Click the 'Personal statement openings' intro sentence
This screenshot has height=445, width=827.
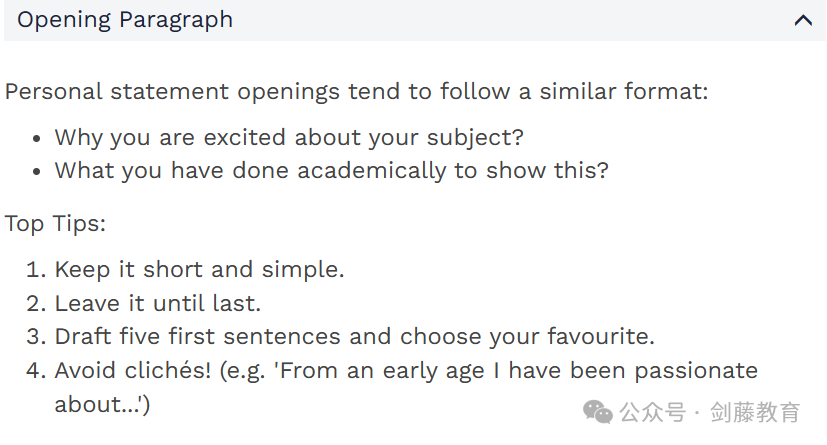(356, 92)
